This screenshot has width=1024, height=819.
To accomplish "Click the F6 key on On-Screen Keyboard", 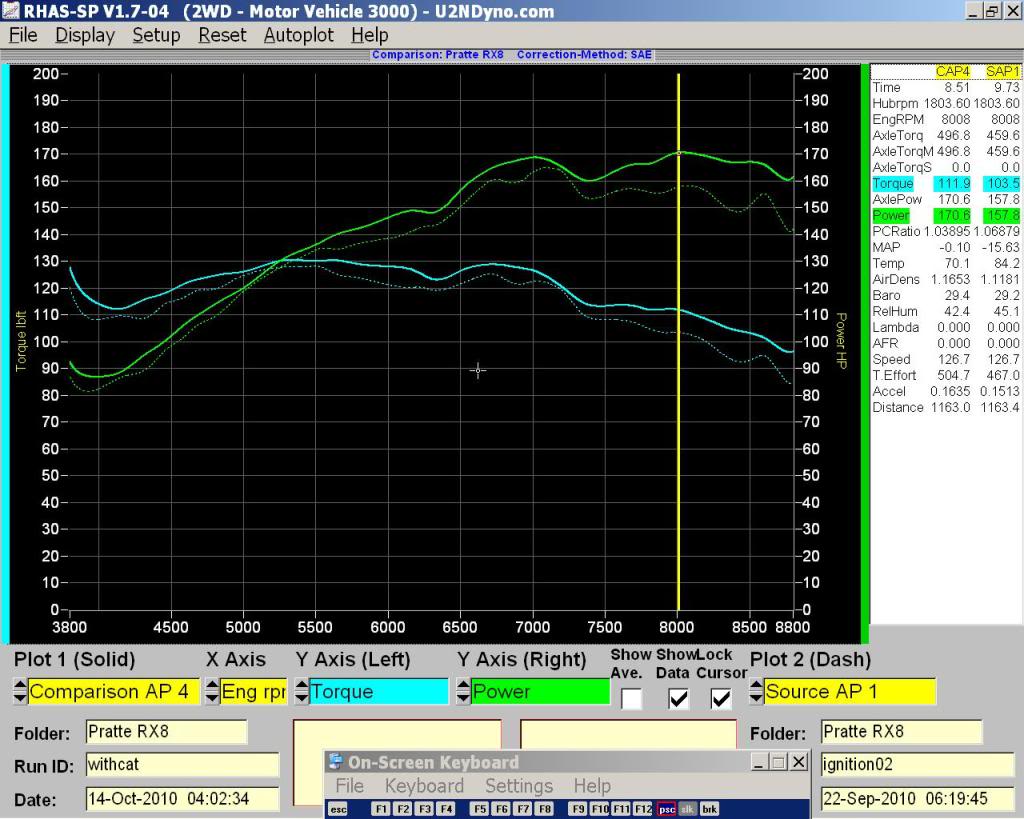I will (x=502, y=809).
